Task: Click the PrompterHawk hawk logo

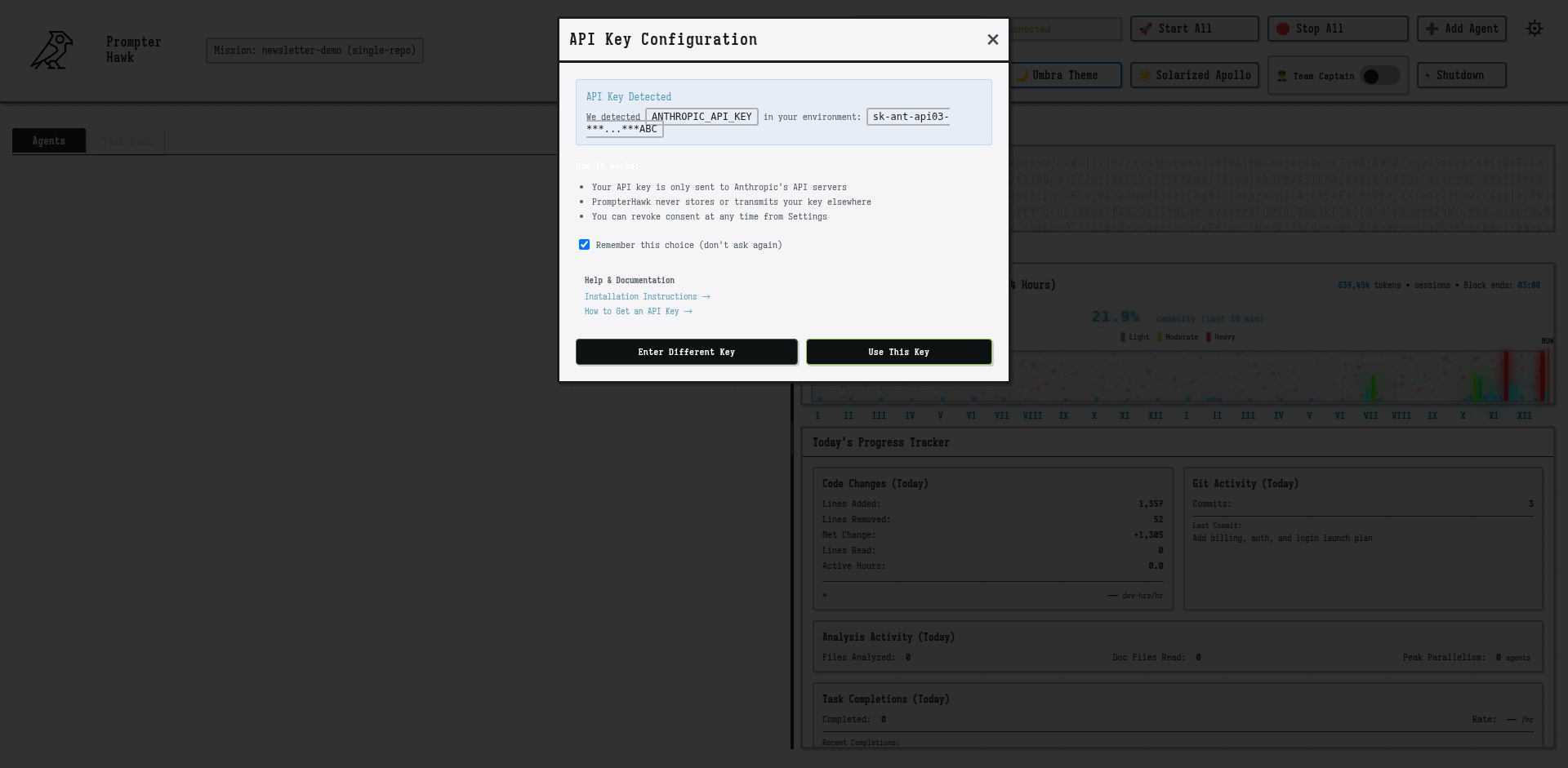Action: tap(50, 50)
